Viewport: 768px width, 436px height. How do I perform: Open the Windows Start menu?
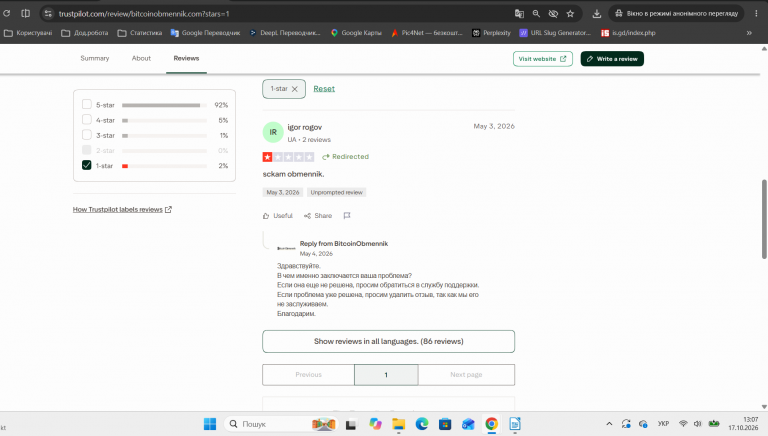(210, 424)
